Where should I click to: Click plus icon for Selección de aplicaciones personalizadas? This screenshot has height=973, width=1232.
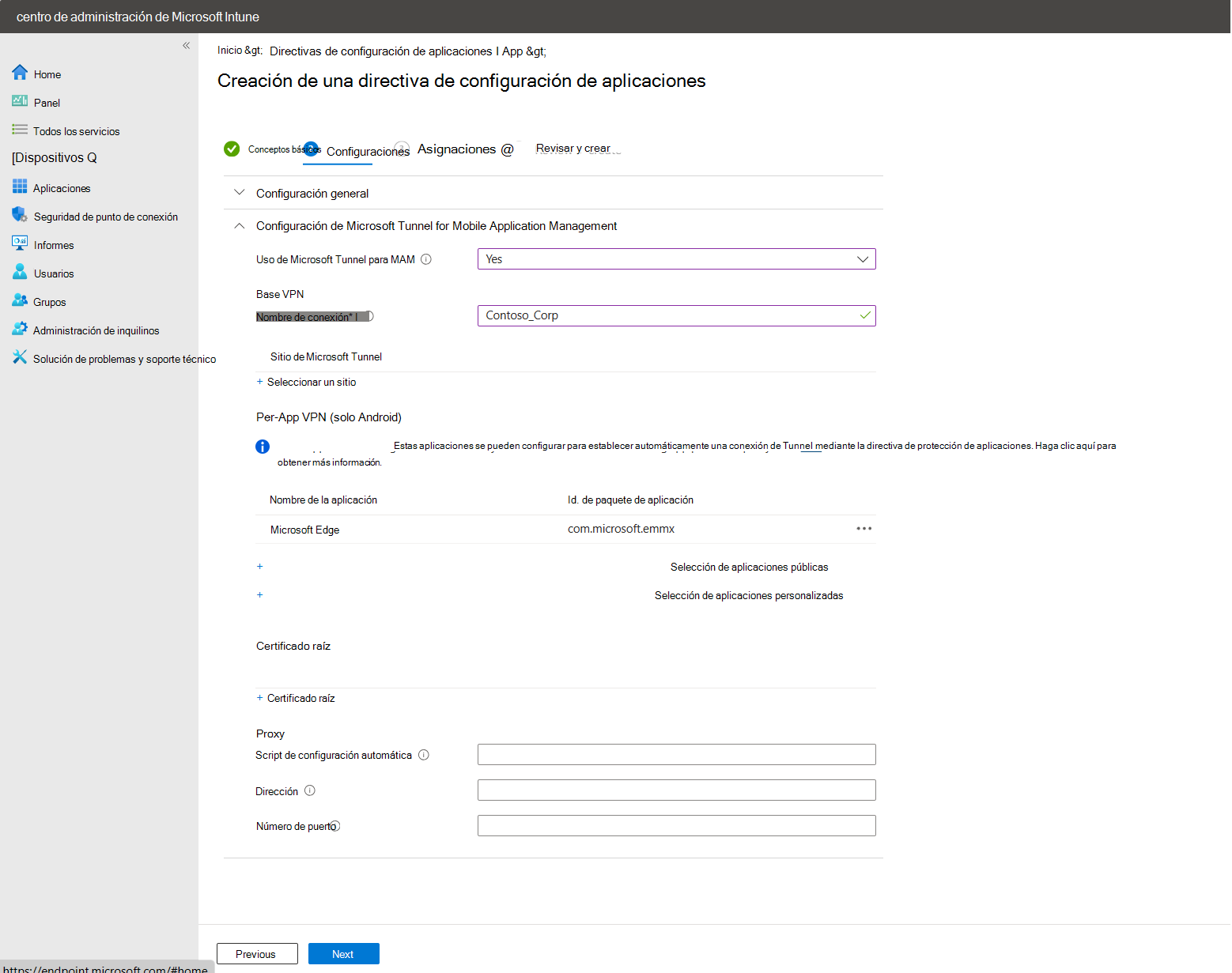point(259,595)
